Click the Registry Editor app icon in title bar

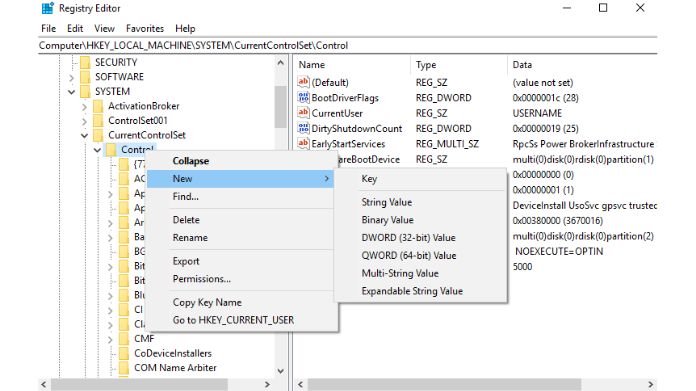[x=47, y=8]
